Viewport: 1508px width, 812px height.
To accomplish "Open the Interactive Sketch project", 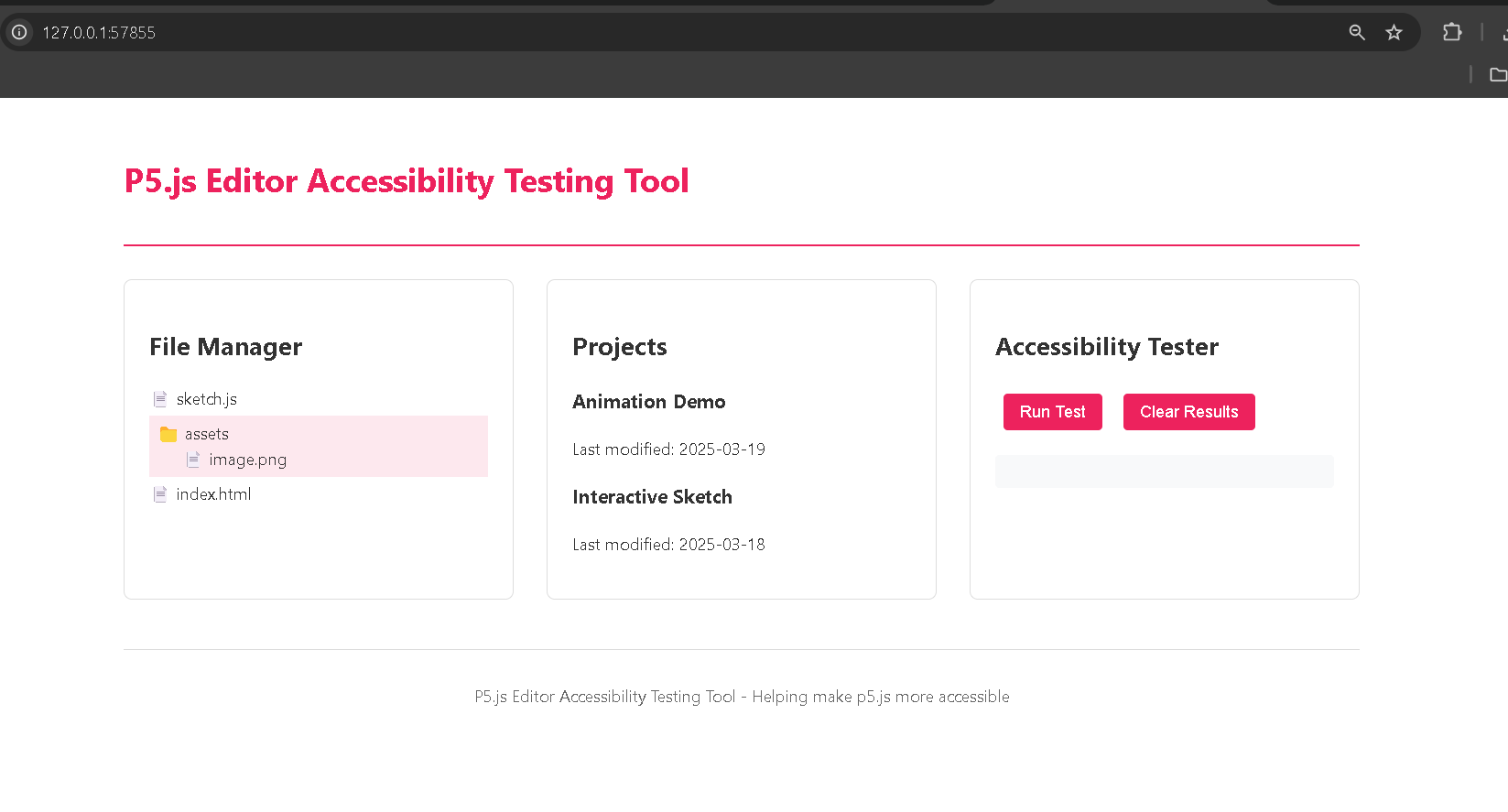I will (652, 497).
